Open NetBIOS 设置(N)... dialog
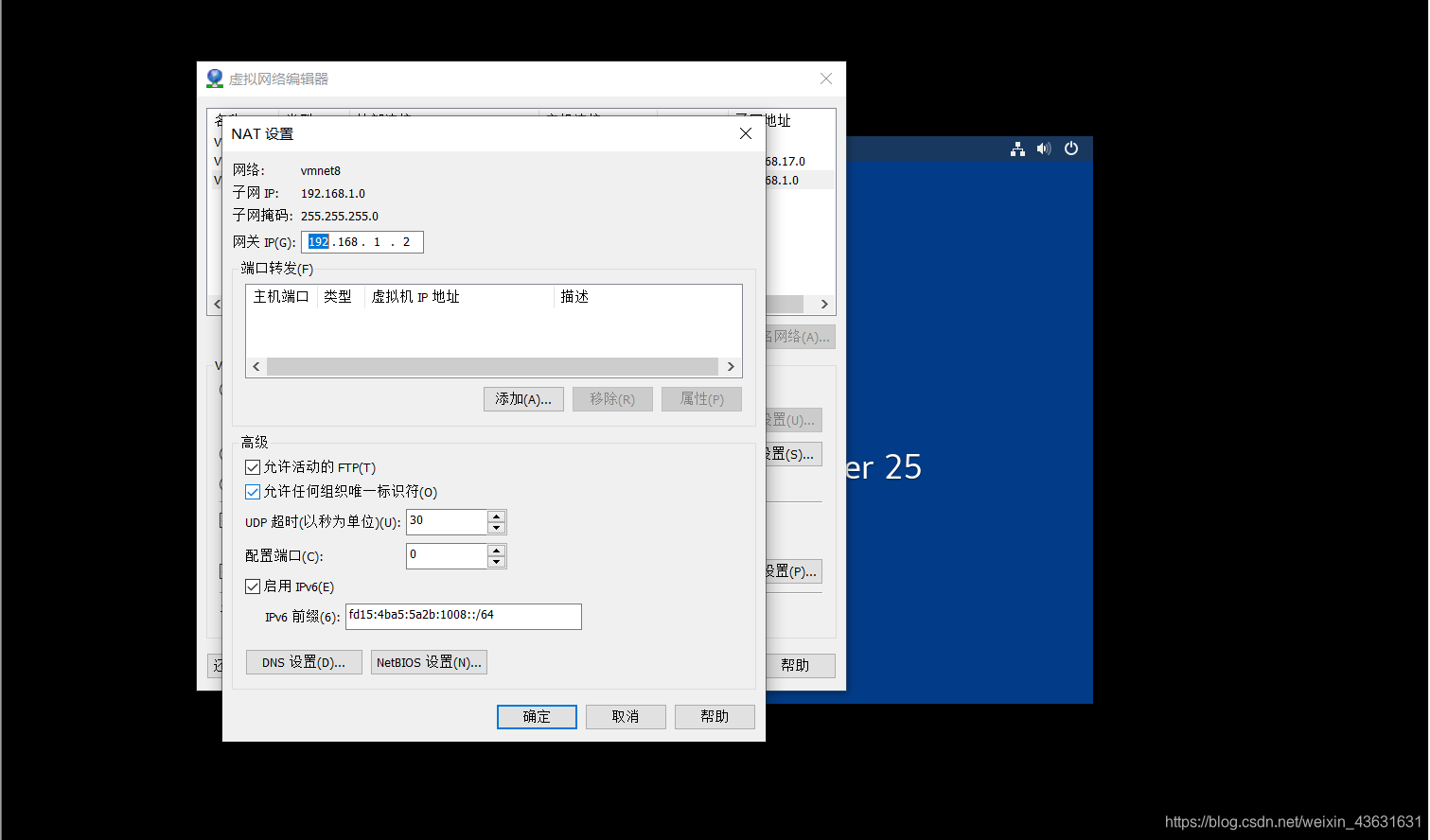The image size is (1430, 840). [429, 662]
